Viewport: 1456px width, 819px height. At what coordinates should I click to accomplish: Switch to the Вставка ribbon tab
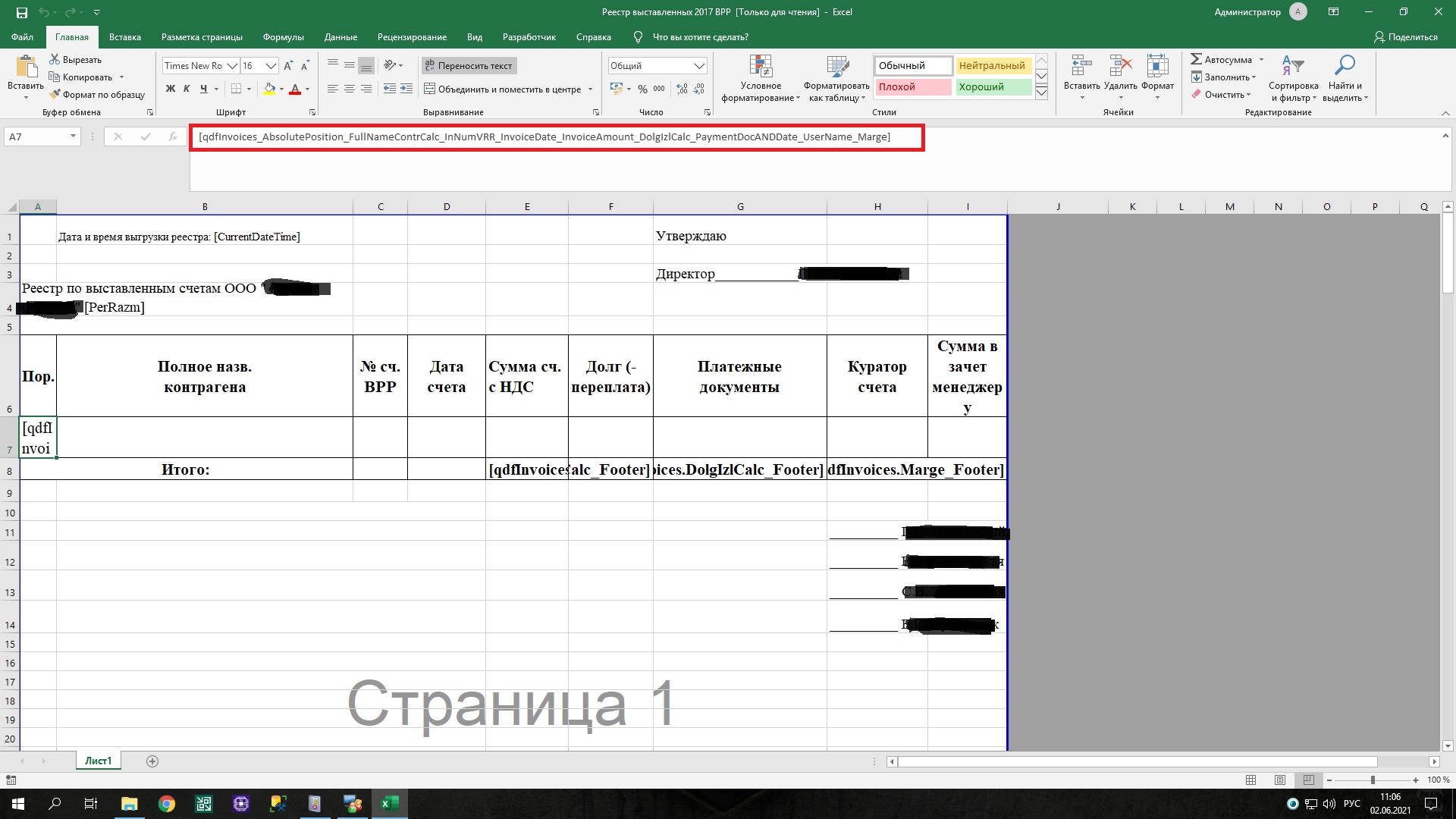pos(125,36)
